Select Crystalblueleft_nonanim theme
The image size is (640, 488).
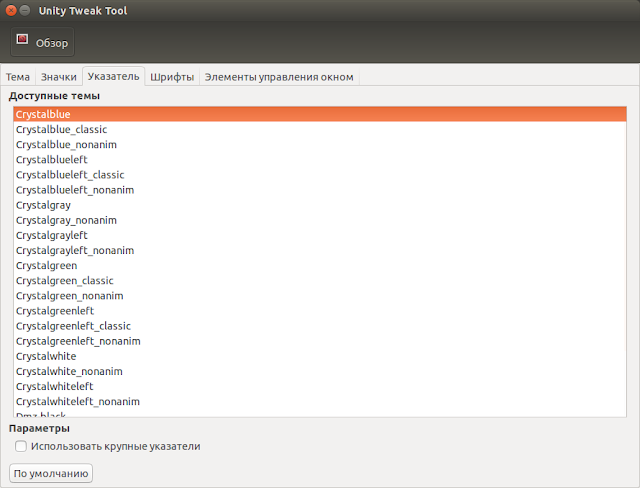click(x=320, y=190)
